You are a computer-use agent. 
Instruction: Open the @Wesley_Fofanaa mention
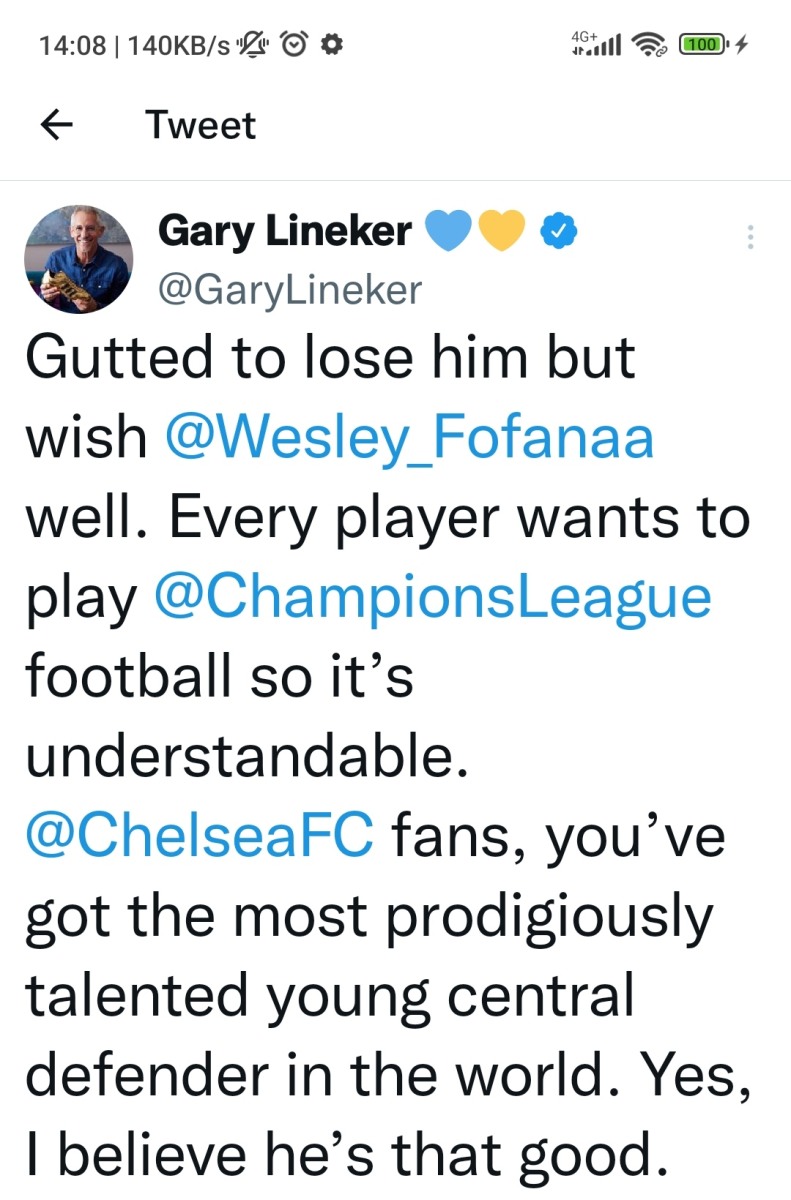pyautogui.click(x=409, y=437)
